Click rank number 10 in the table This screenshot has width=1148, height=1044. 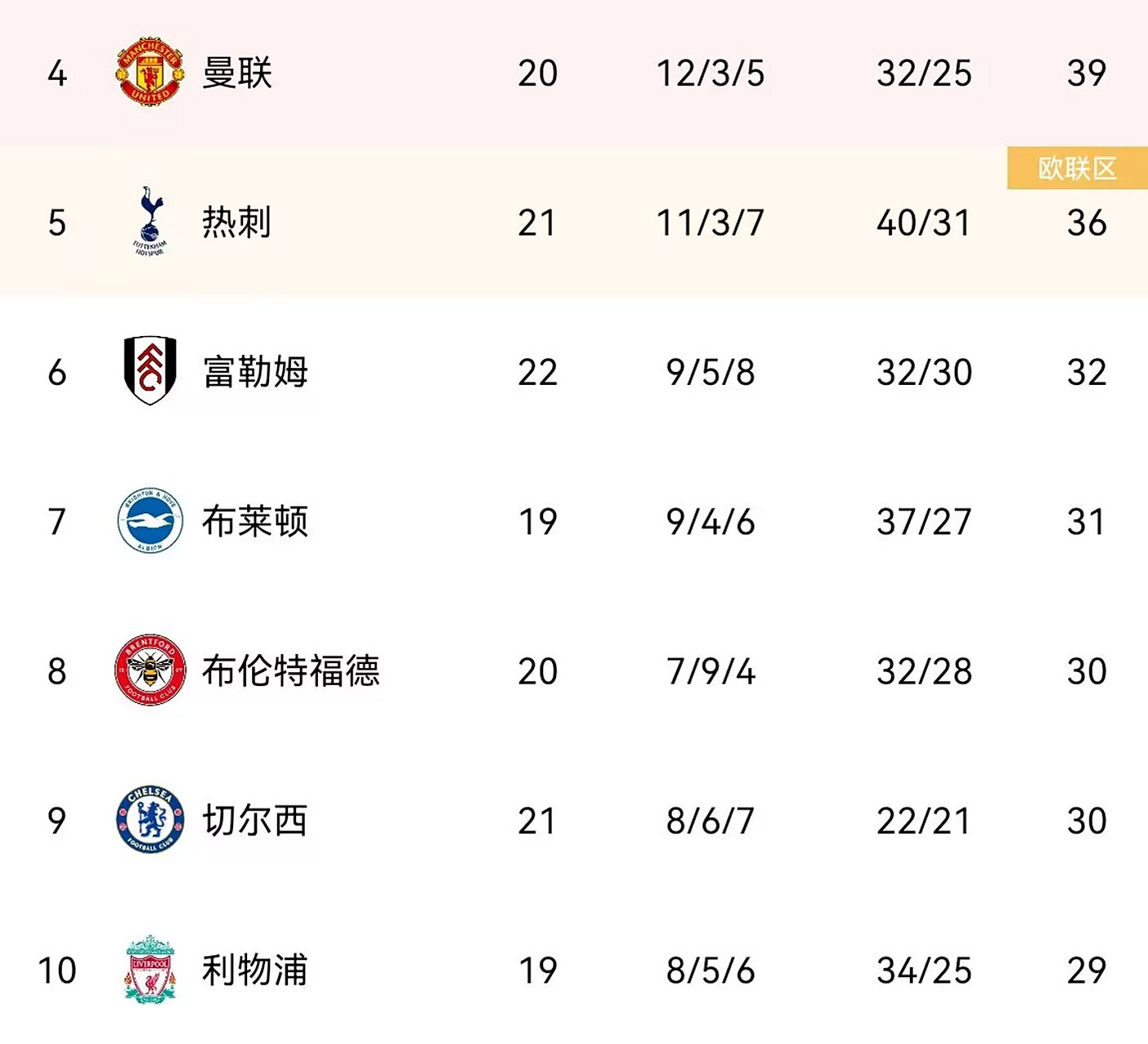point(57,971)
